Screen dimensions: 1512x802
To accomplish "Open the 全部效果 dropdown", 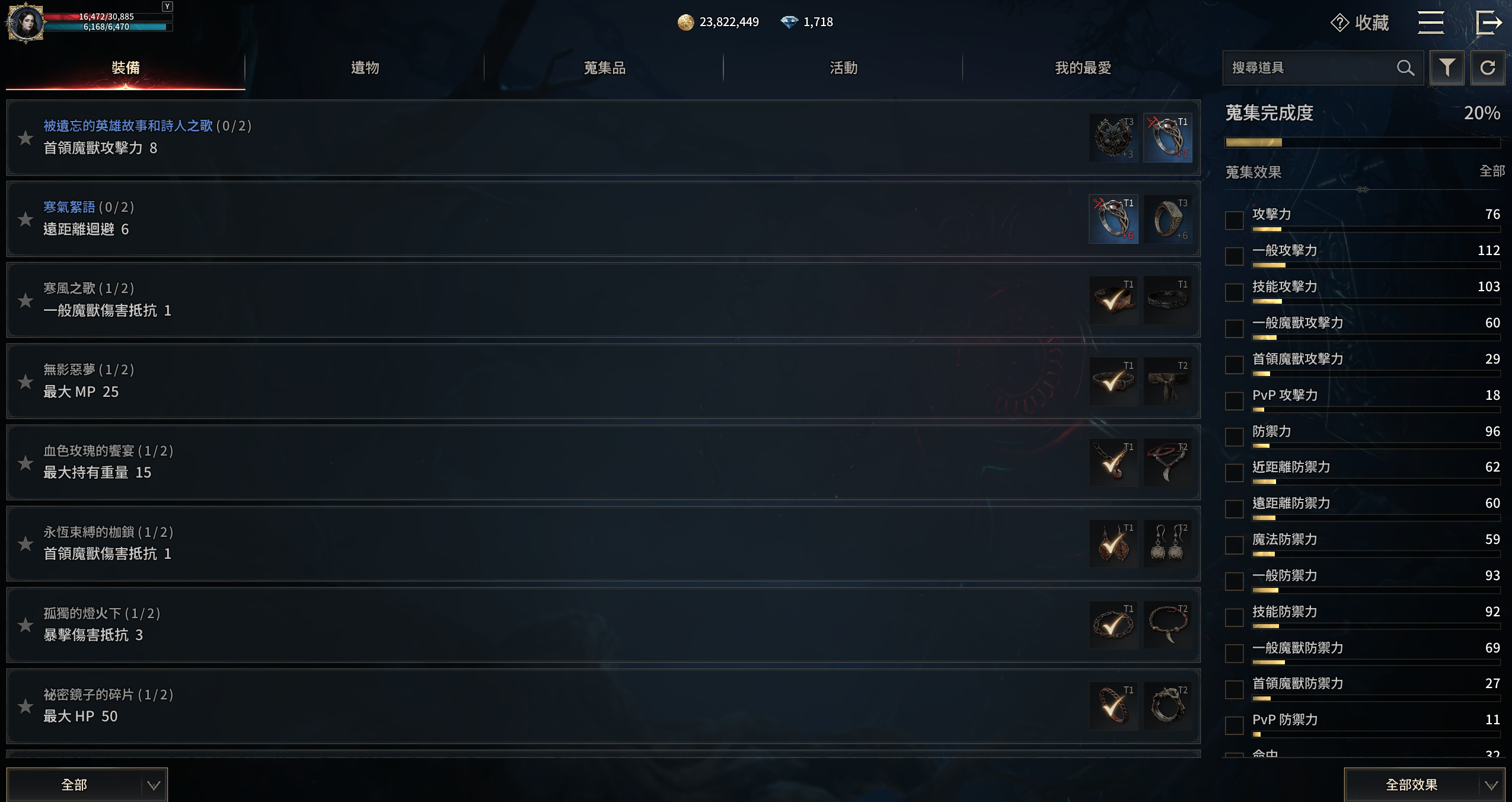I will pyautogui.click(x=1424, y=785).
